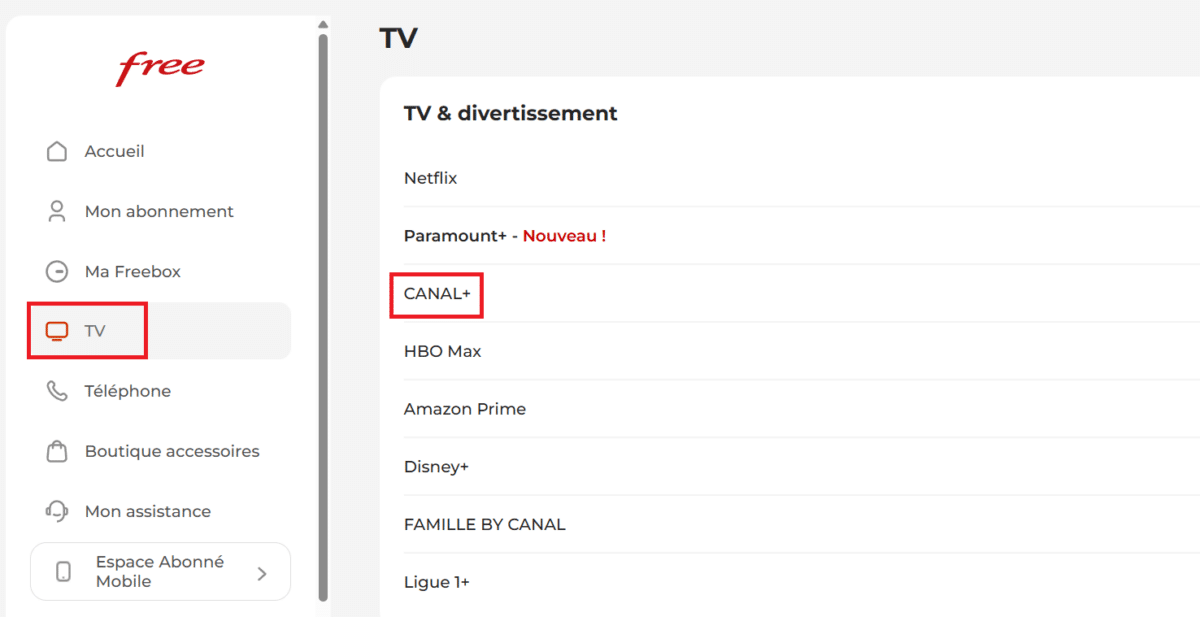
Task: Select the Téléphone handset icon
Action: click(57, 390)
